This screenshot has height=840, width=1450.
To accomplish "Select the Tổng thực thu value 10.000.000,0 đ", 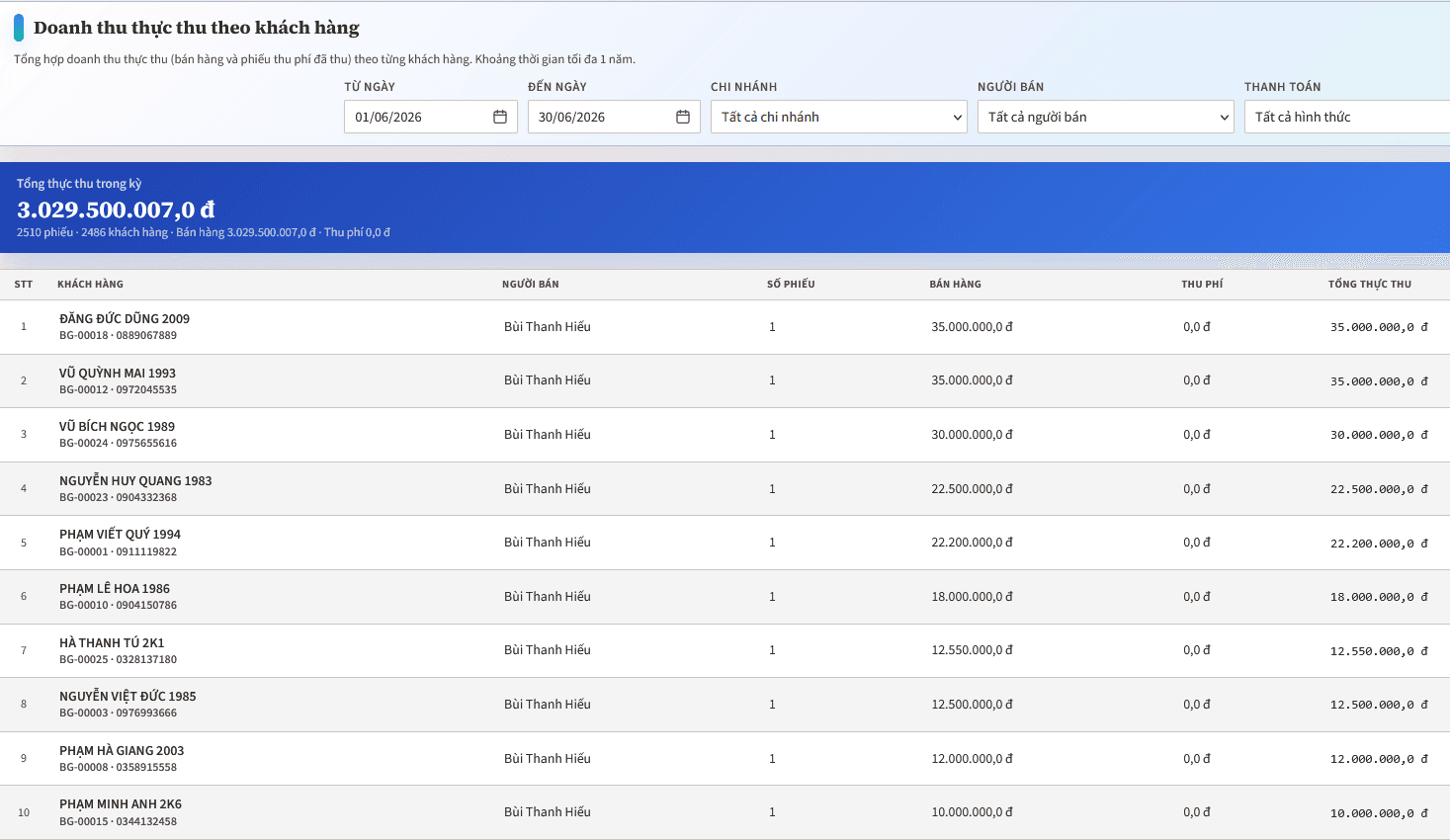I will pyautogui.click(x=1379, y=813).
